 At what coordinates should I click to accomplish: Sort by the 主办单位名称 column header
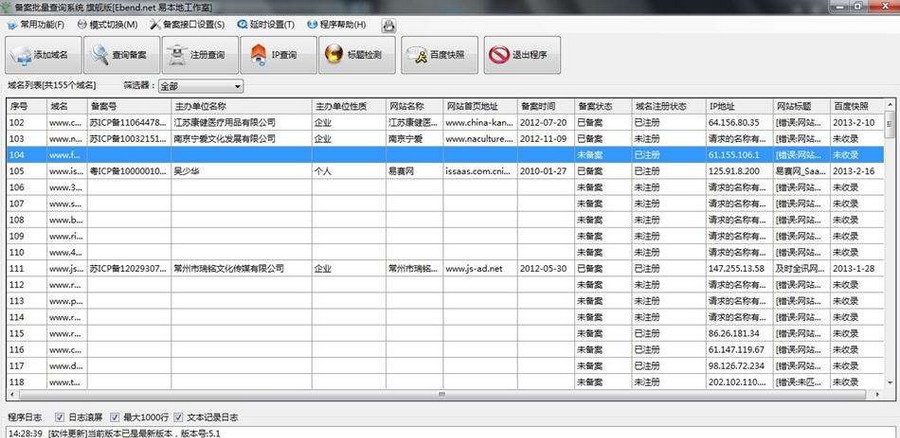[242, 107]
